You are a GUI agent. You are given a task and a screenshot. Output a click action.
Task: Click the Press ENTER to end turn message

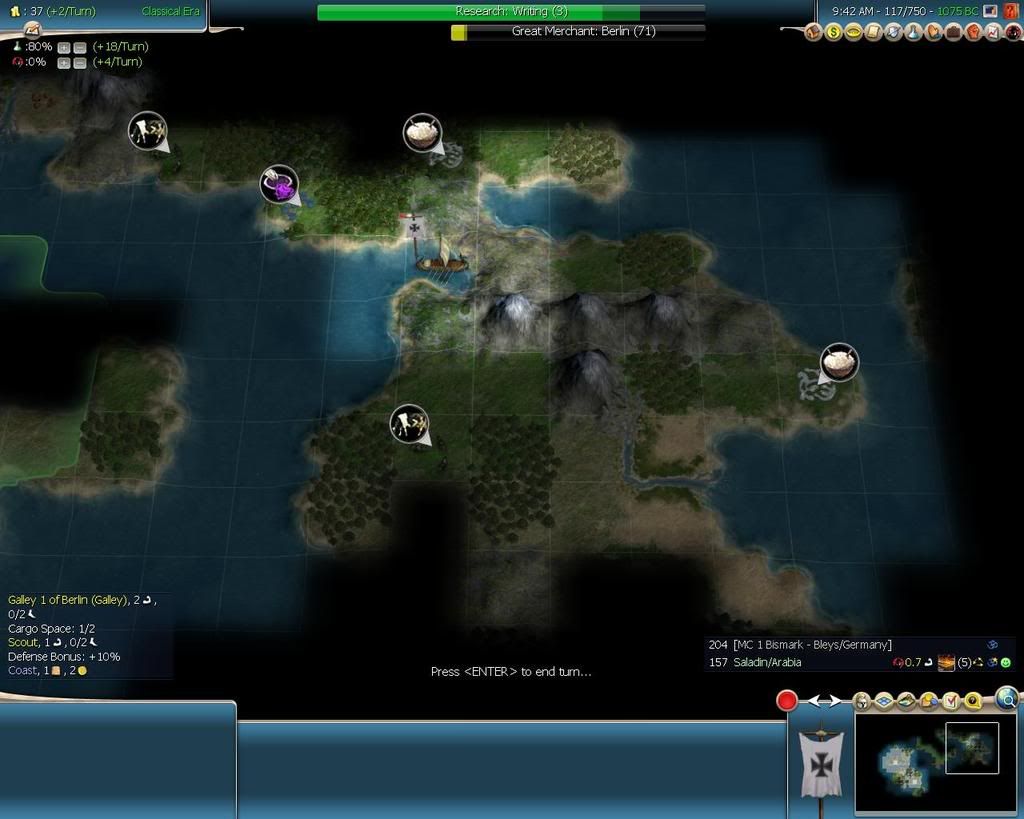point(511,671)
